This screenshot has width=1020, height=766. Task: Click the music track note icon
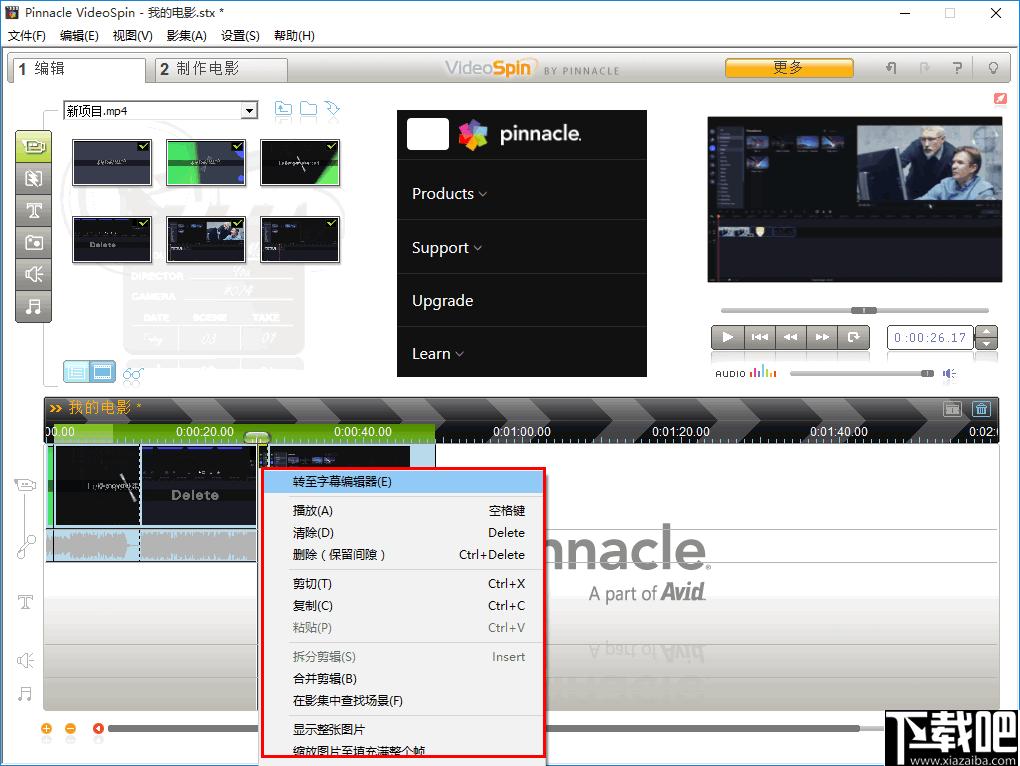tap(25, 694)
